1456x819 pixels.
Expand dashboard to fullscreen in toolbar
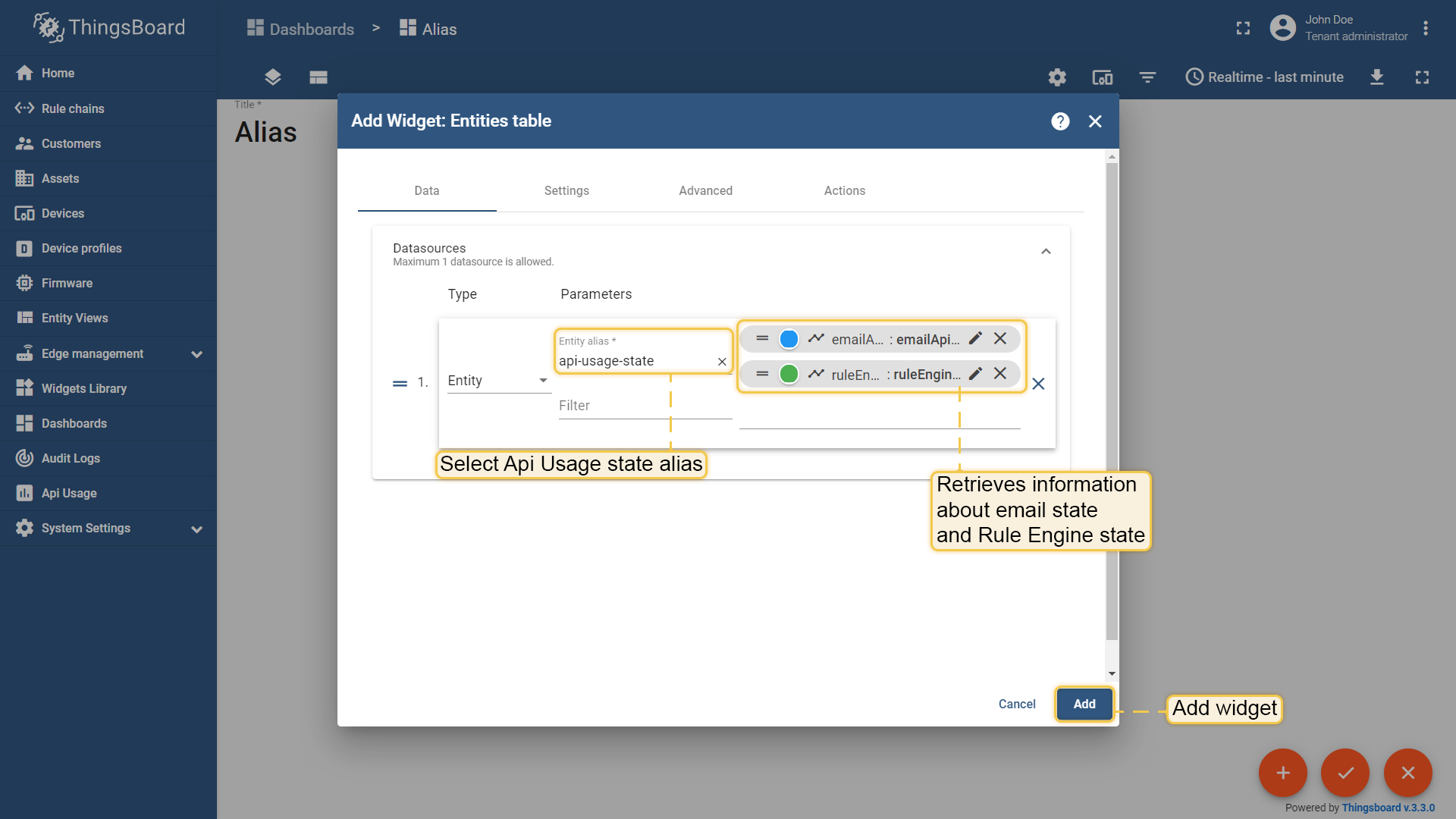tap(1422, 77)
